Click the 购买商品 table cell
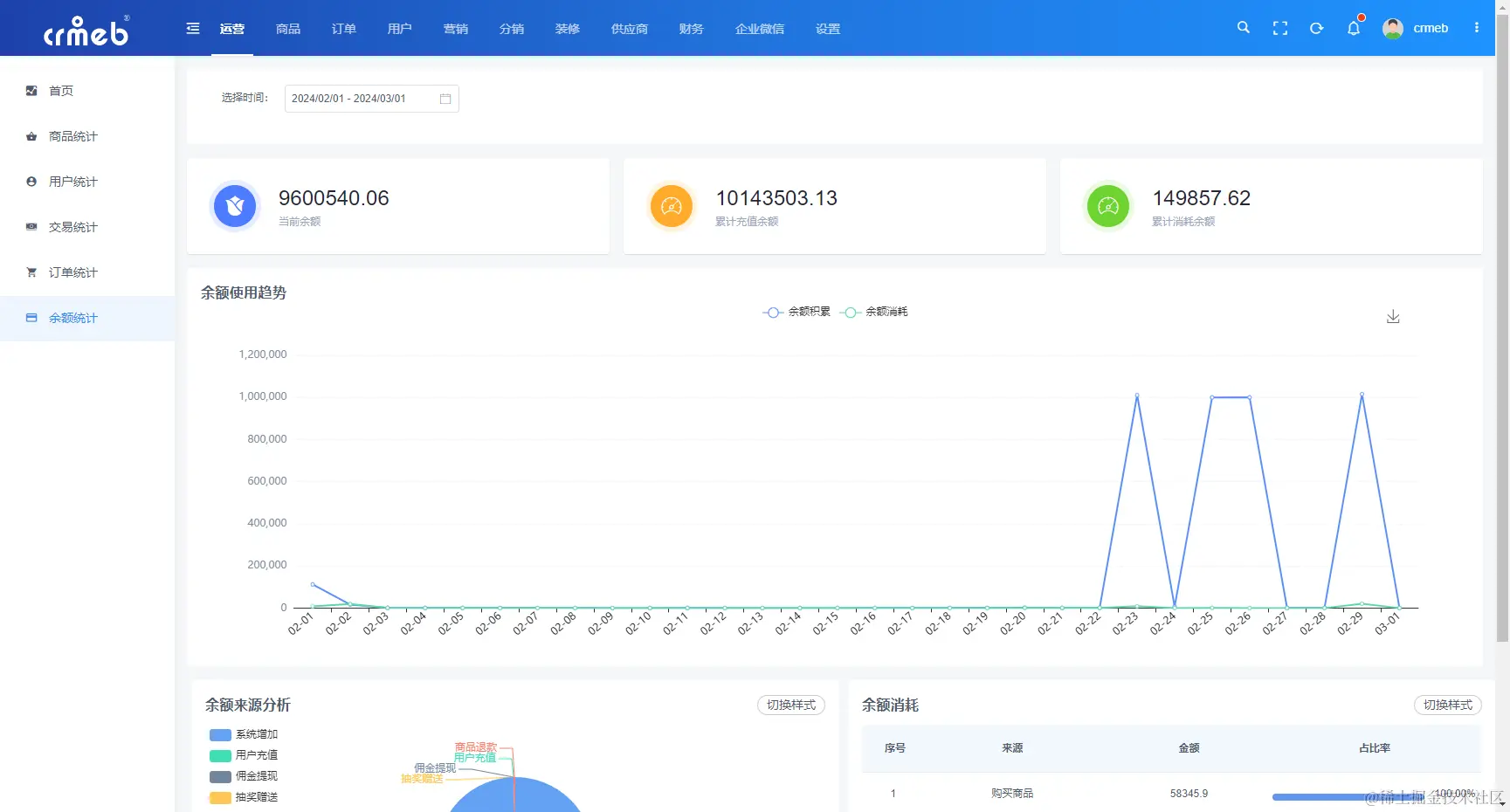Screen dimensions: 1510x812 (x=1012, y=794)
